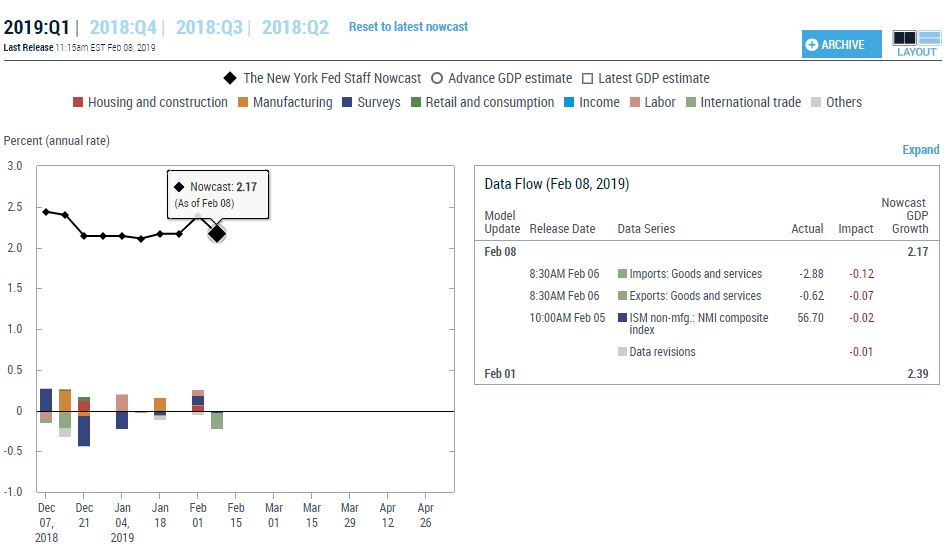Viewport: 948px width, 556px height.
Task: Click the black diamond Nowcast legend marker
Action: coord(229,78)
